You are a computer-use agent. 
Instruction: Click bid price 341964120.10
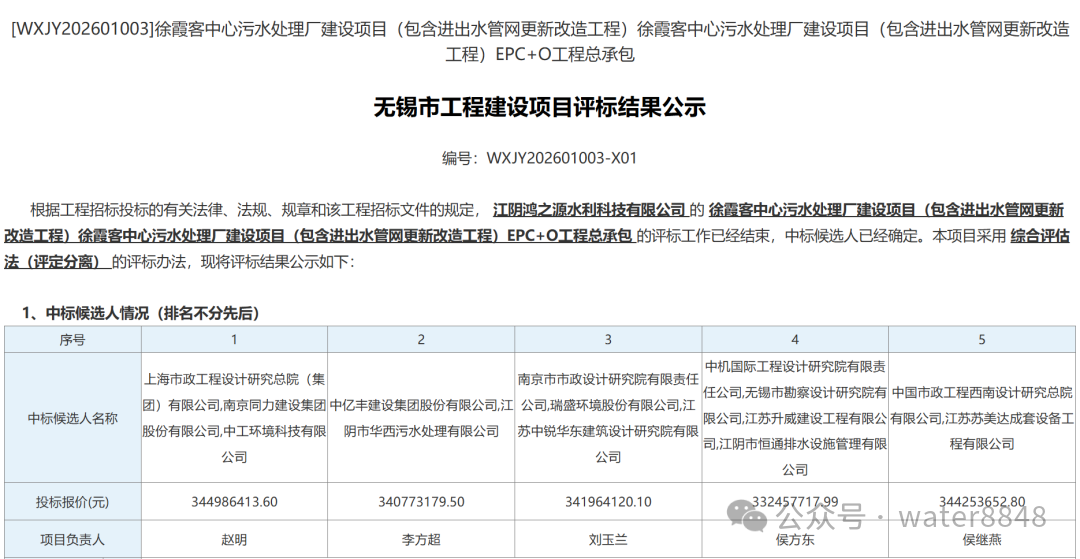pyautogui.click(x=608, y=502)
